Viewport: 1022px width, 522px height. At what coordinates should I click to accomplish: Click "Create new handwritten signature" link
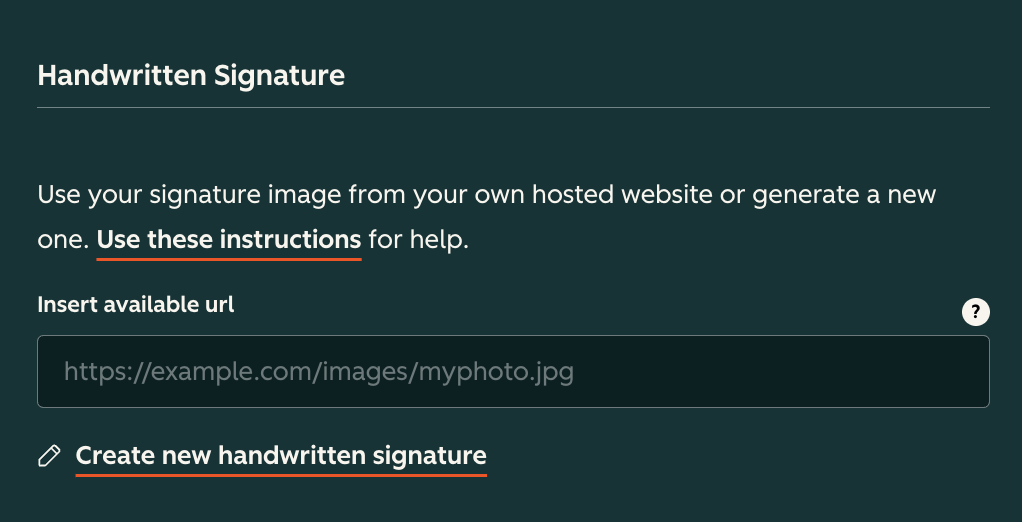pos(281,456)
